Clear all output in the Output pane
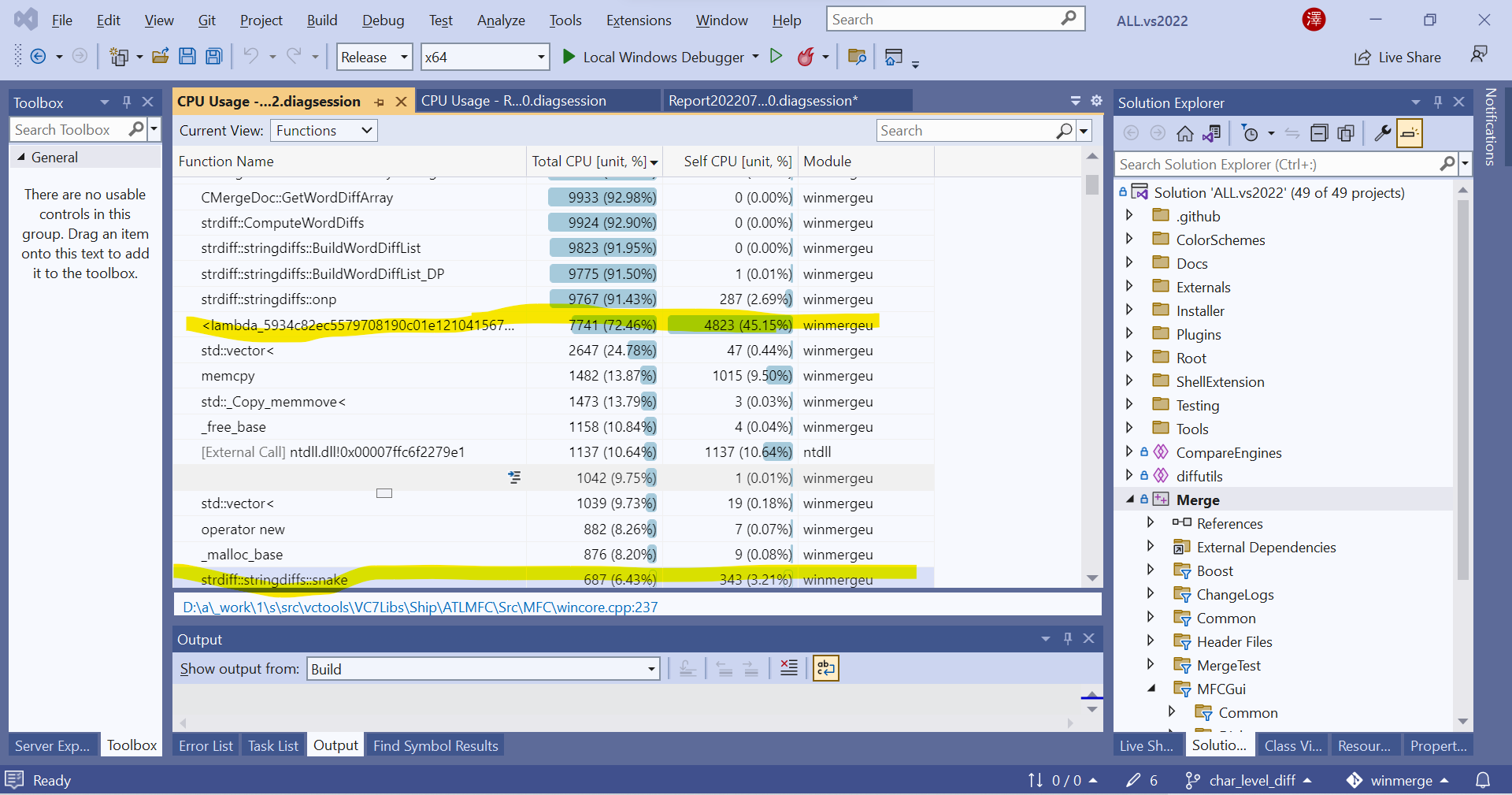 point(788,668)
